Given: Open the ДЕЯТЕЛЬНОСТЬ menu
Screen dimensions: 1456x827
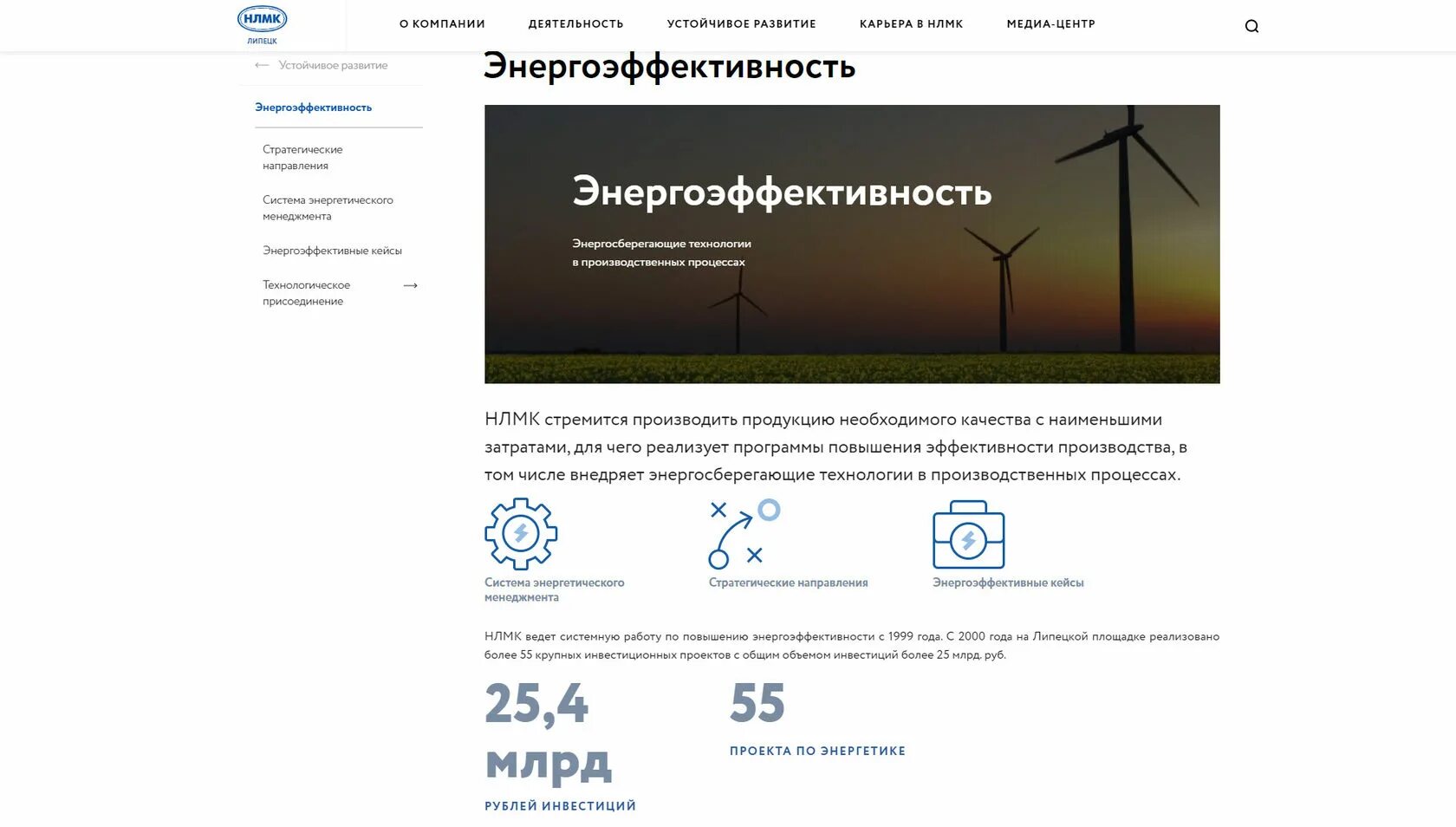Looking at the screenshot, I should click(x=576, y=24).
